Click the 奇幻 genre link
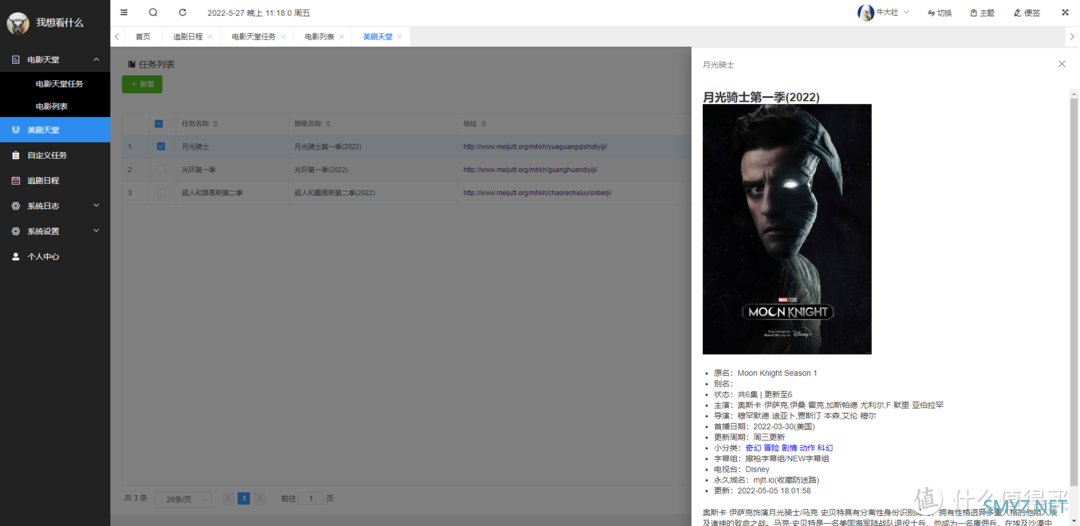 [753, 448]
